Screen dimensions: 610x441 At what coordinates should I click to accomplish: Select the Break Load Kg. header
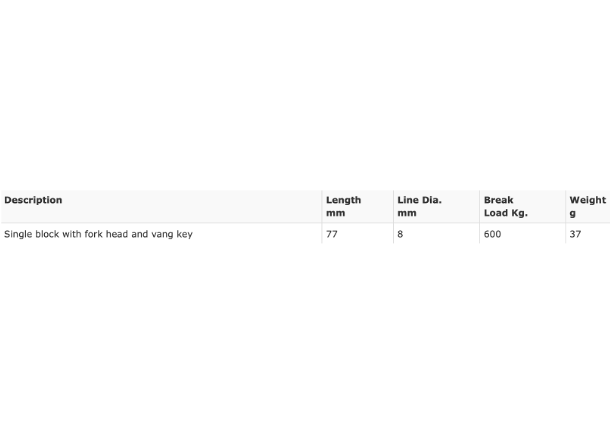tap(506, 206)
